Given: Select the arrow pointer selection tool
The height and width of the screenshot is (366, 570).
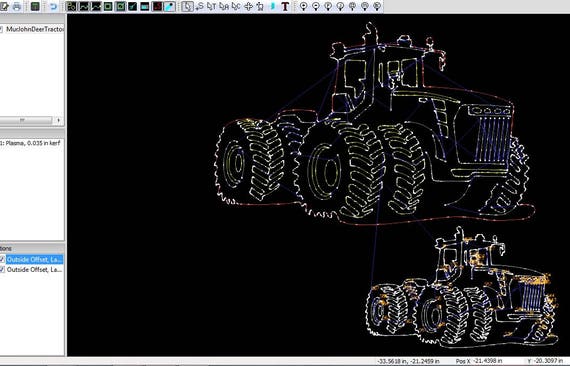Looking at the screenshot, I should [x=187, y=7].
